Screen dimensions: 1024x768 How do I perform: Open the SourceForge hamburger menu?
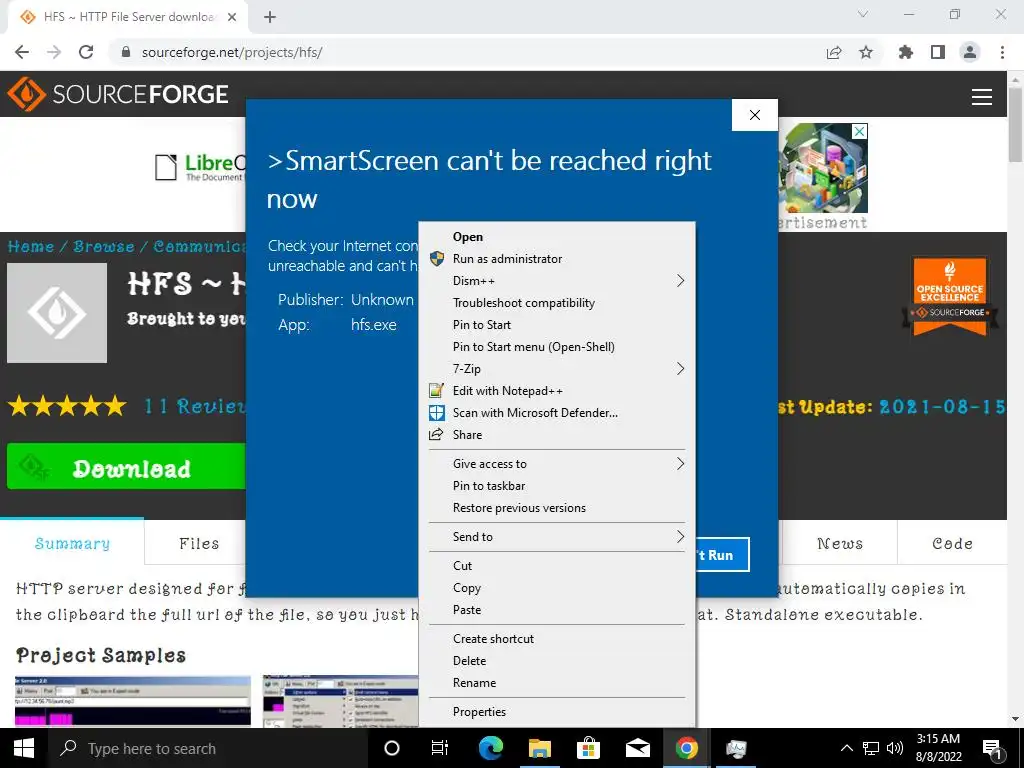tap(982, 97)
